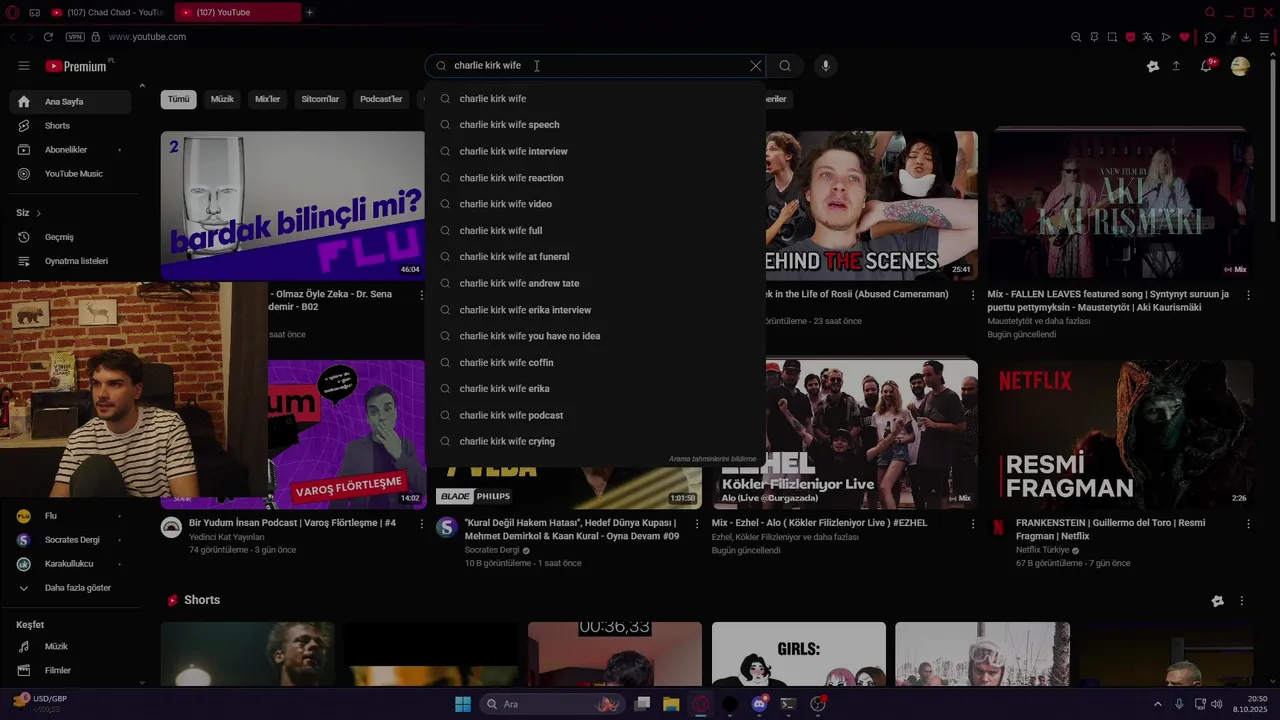Image resolution: width=1280 pixels, height=720 pixels.
Task: Open the YouTube Premium logo home link
Action: 78,66
